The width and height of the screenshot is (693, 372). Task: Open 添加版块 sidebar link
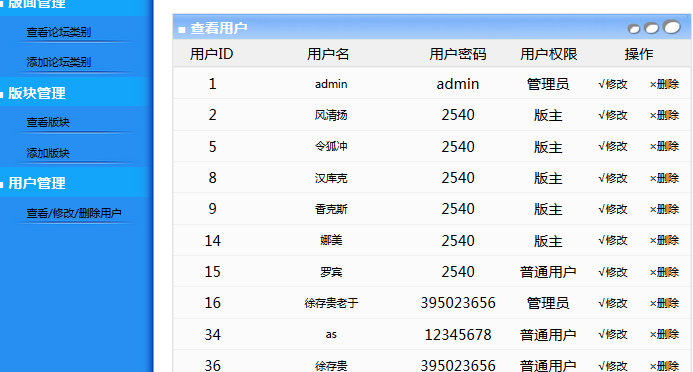point(48,153)
